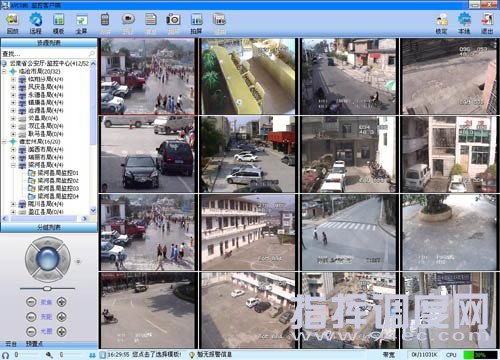Expand the 瑞丽市局(4/4) node
Viewport: 500px width, 360px height.
(x=13, y=157)
